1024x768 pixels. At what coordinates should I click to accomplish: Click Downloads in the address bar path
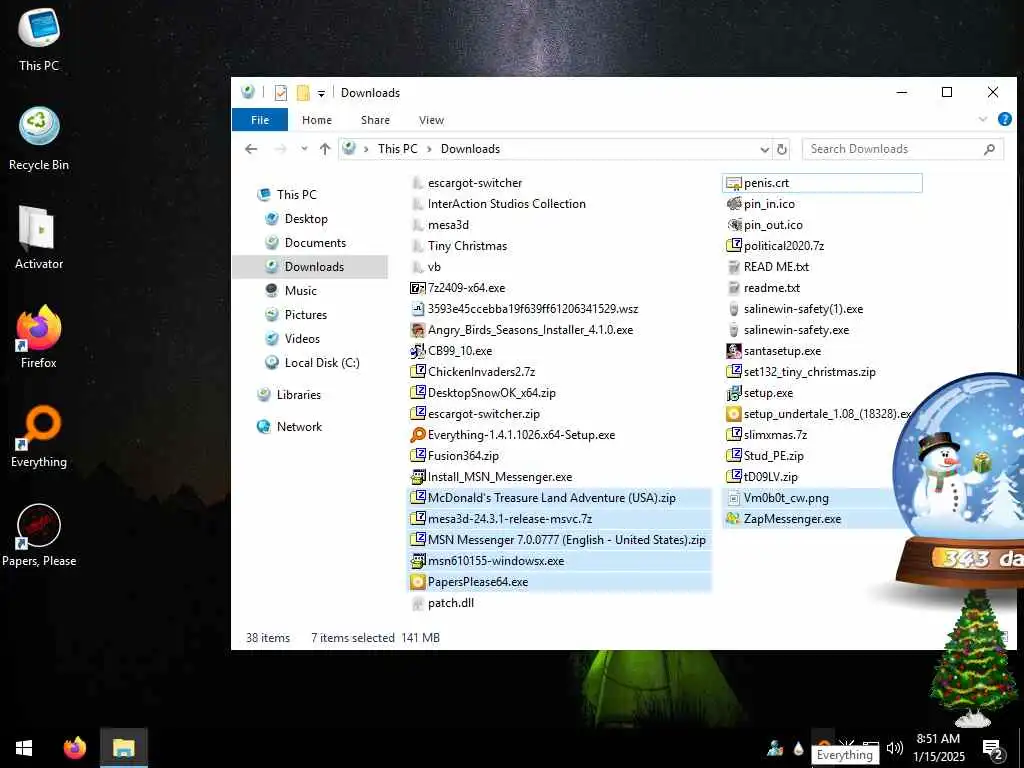470,149
